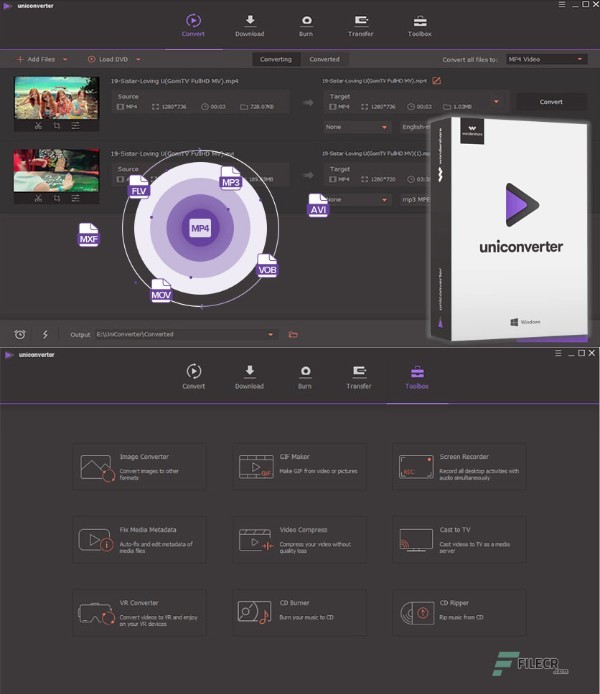
Task: Open the MP4 Video format dropdown
Action: click(x=546, y=59)
